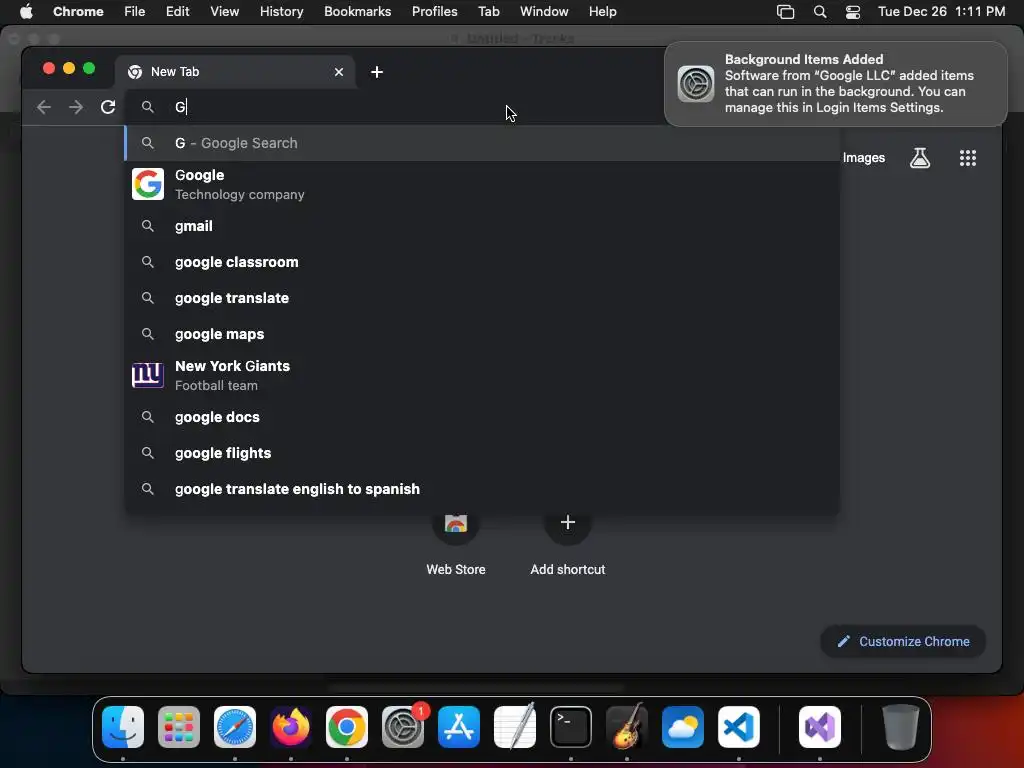
Task: Click the back navigation arrow
Action: [44, 107]
